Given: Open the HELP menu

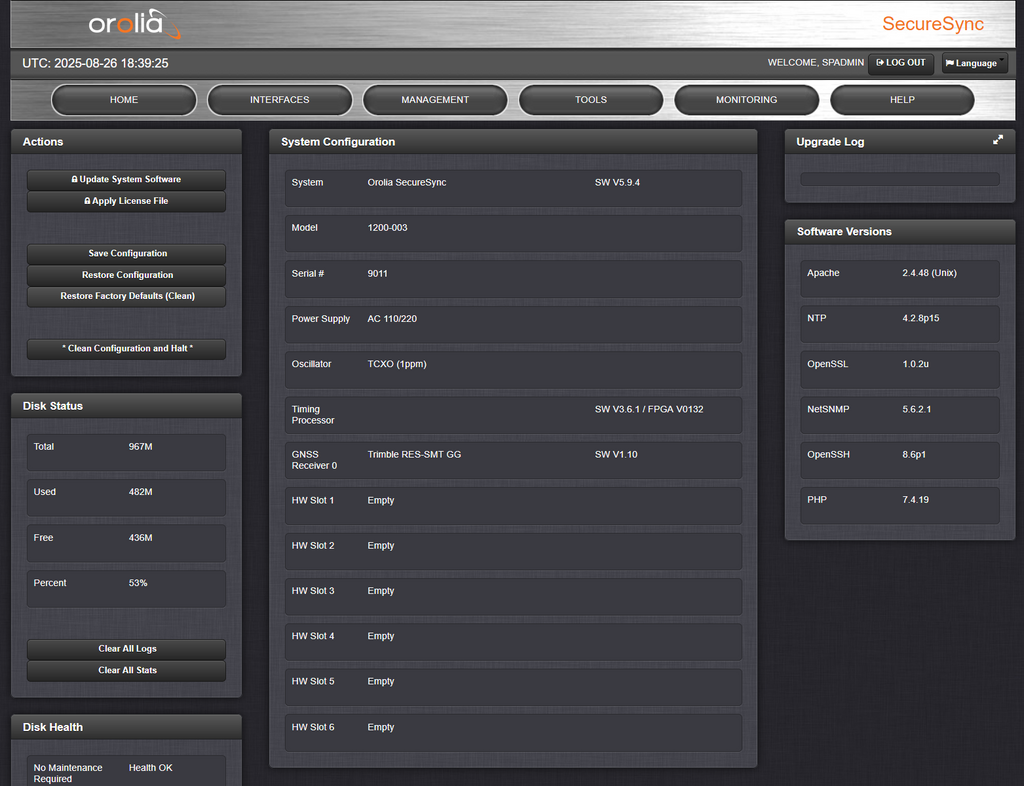Looking at the screenshot, I should pyautogui.click(x=902, y=100).
